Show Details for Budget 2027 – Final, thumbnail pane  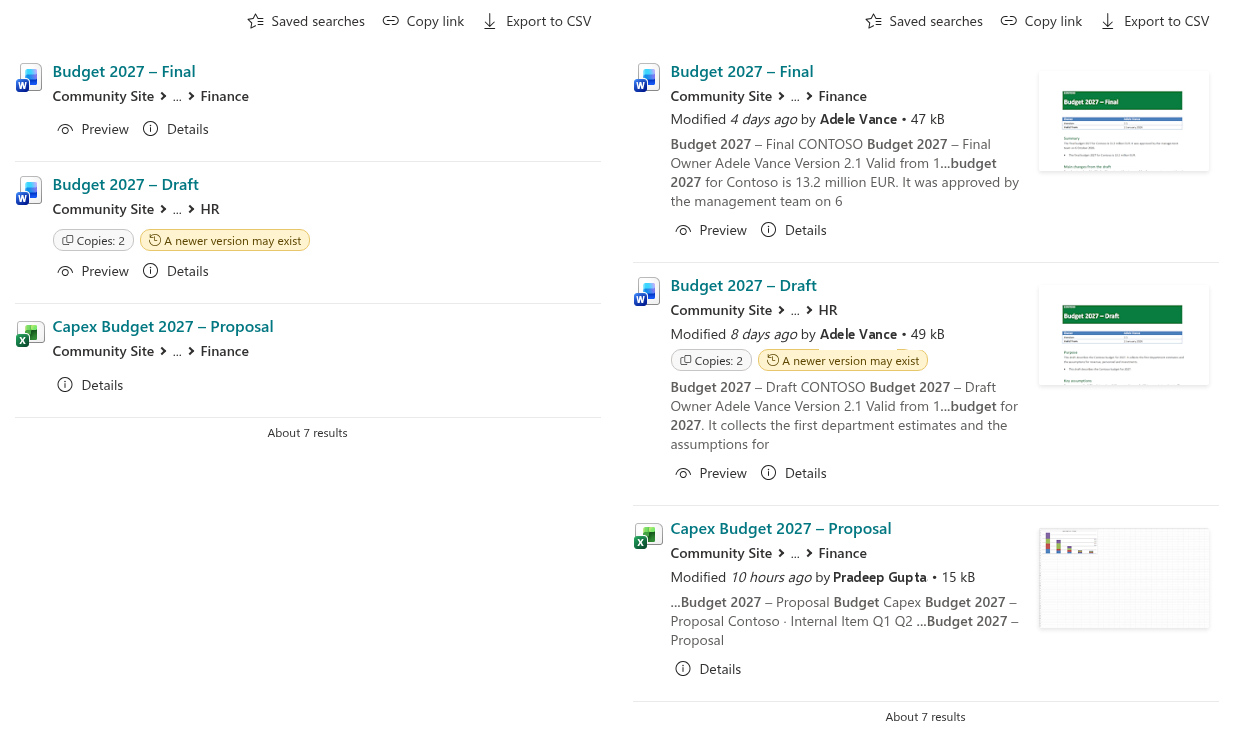click(x=794, y=230)
